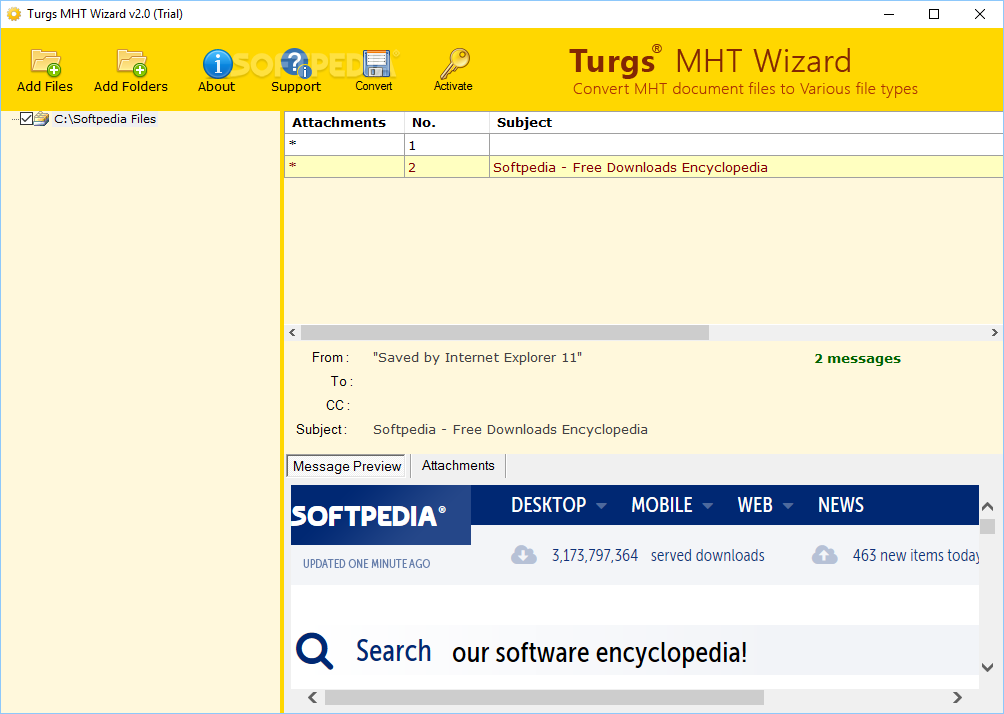1004x714 pixels.
Task: Click the 463 new items today text
Action: click(916, 555)
